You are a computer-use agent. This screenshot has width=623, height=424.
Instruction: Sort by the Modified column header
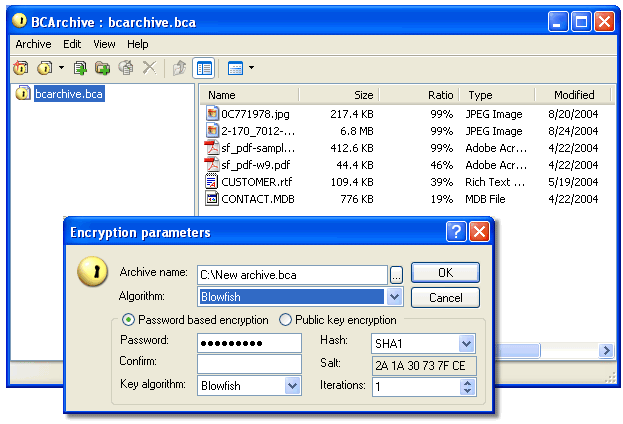pos(573,95)
